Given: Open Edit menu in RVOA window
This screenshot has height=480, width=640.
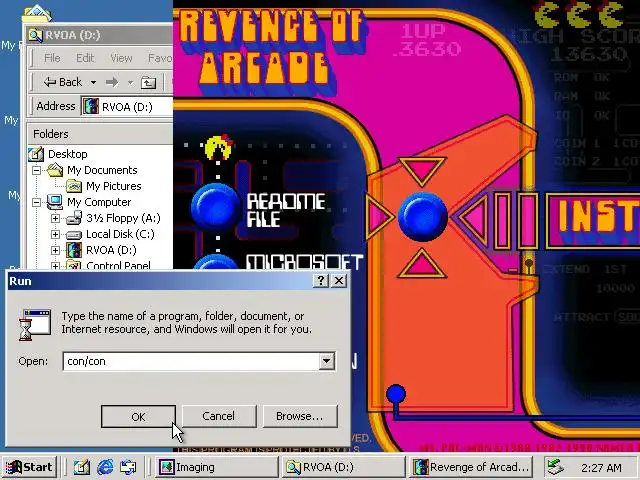Looking at the screenshot, I should coord(85,58).
